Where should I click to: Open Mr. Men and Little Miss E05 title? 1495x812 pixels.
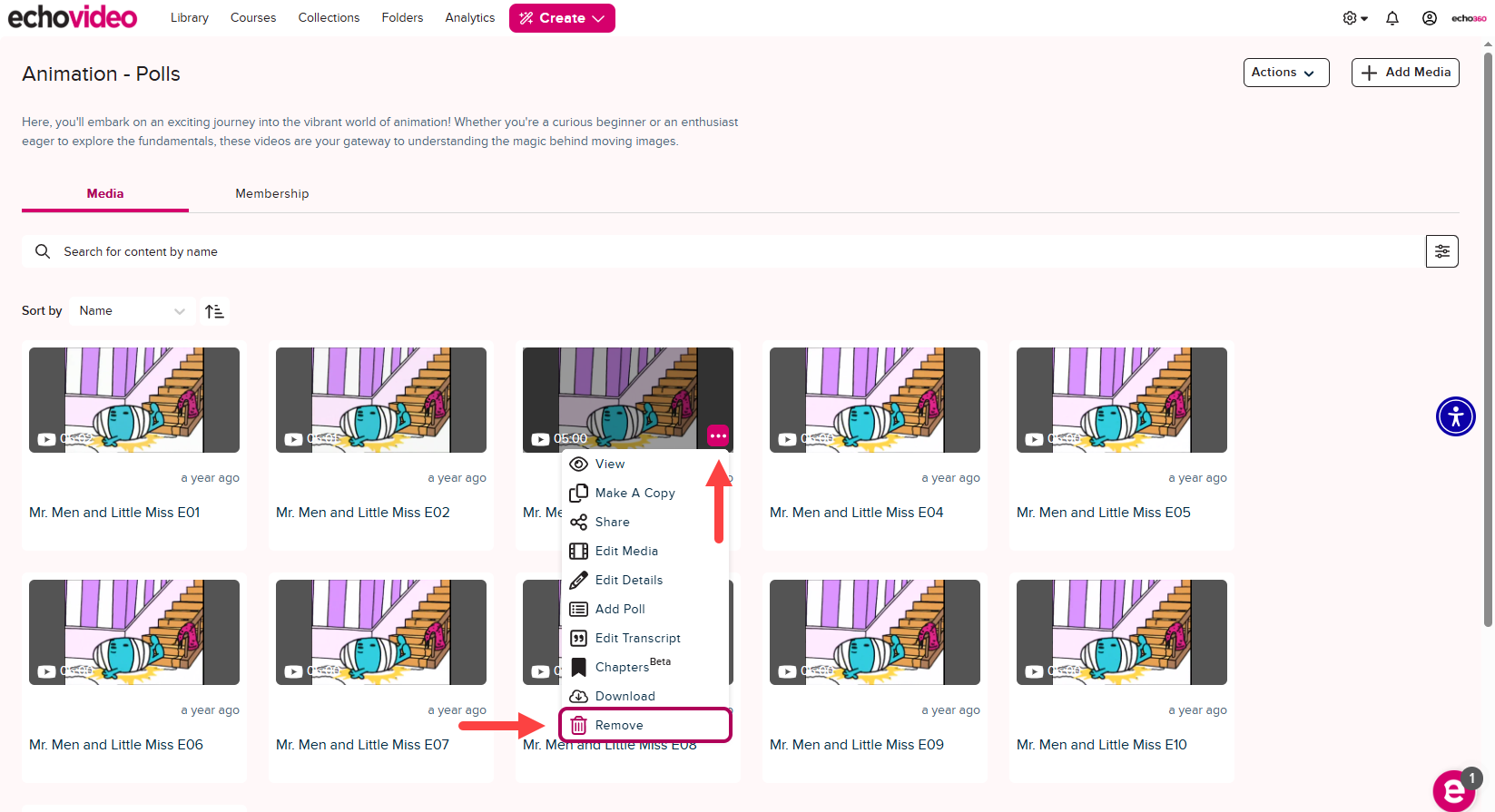pos(1104,513)
